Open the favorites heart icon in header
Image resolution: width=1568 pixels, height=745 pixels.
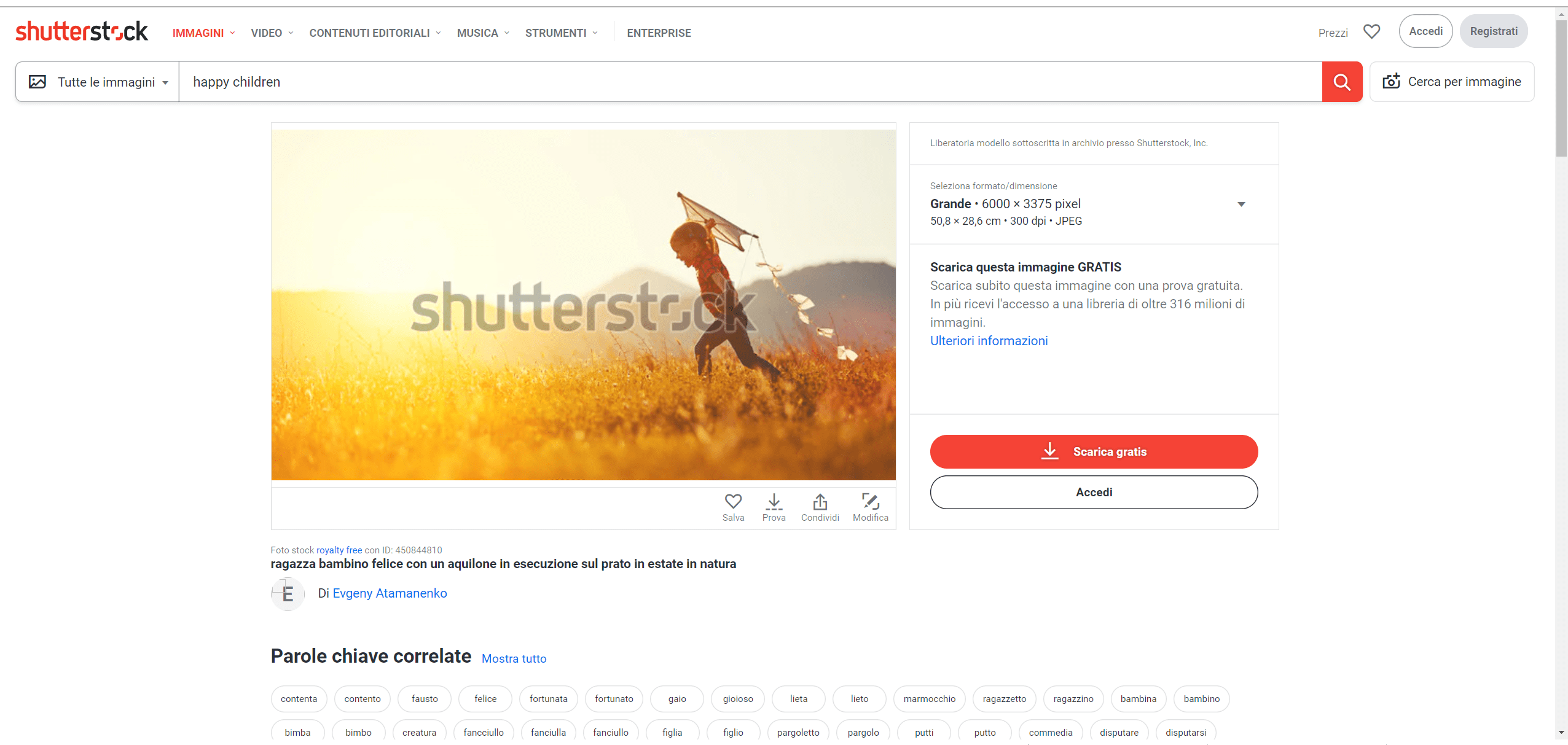click(x=1371, y=31)
